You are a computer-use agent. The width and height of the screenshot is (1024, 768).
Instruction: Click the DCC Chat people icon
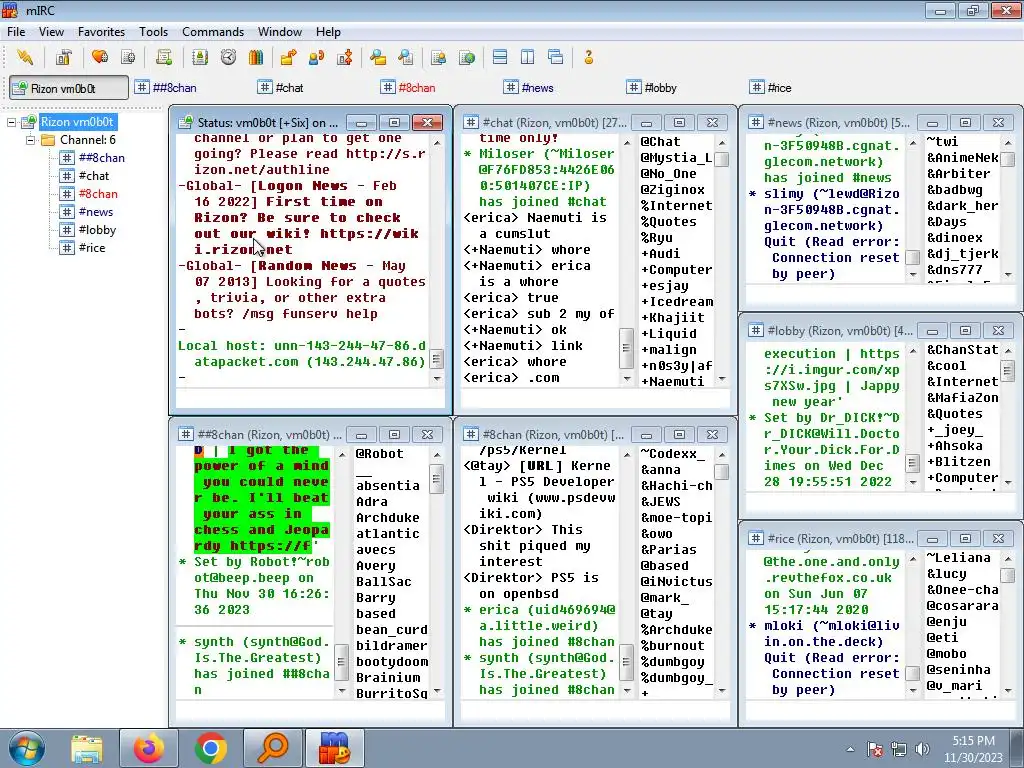(x=317, y=57)
